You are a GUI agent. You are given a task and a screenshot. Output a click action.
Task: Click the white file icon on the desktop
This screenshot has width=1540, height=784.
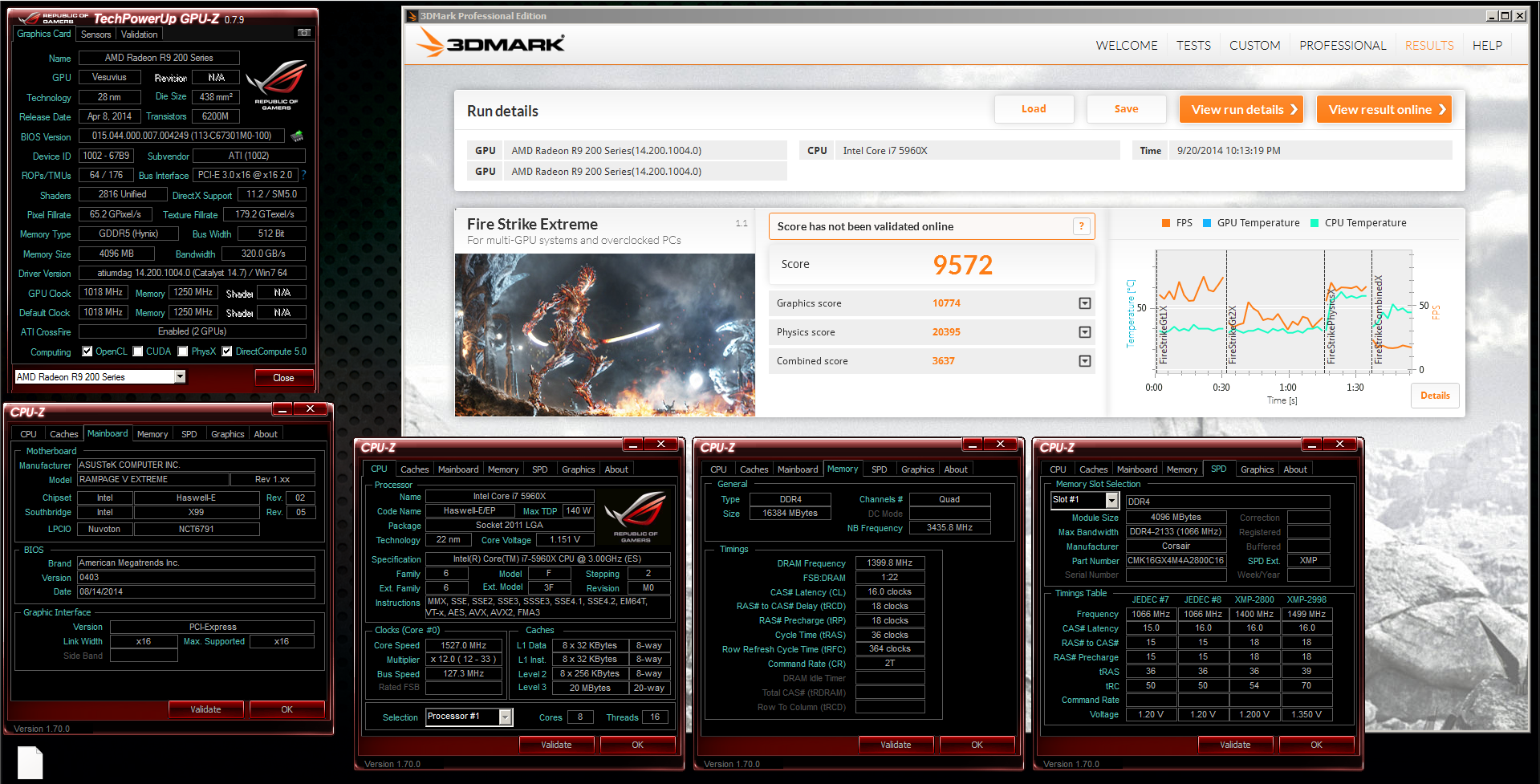pos(30,762)
